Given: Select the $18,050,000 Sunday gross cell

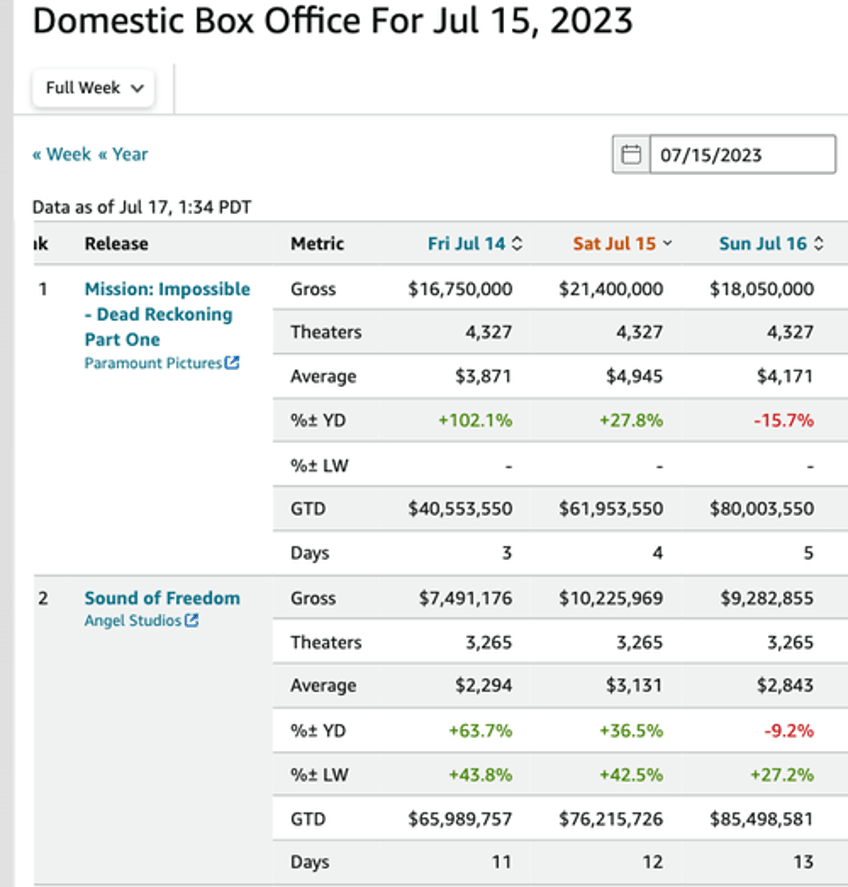Looking at the screenshot, I should pyautogui.click(x=762, y=289).
